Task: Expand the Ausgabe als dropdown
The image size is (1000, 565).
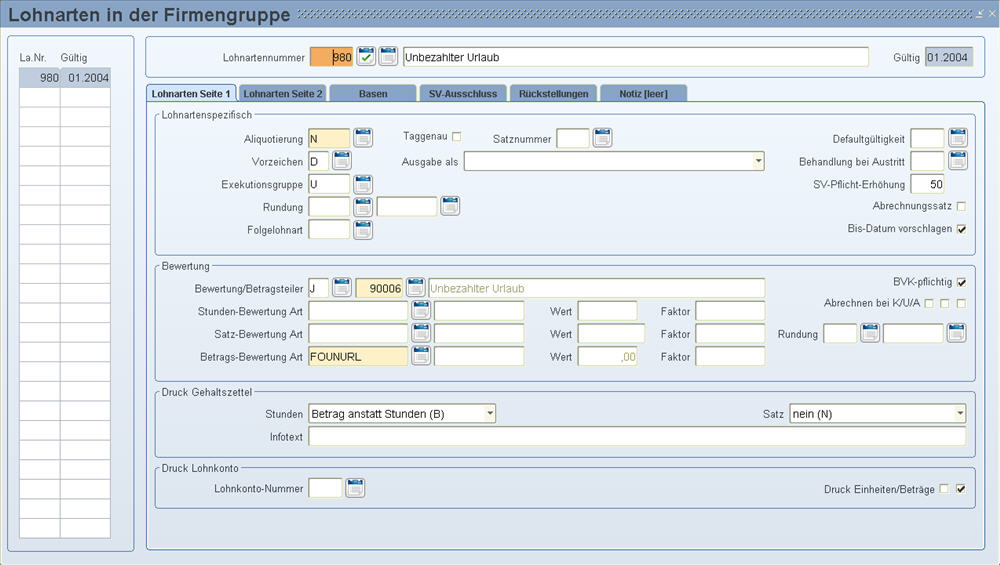Action: (x=758, y=161)
